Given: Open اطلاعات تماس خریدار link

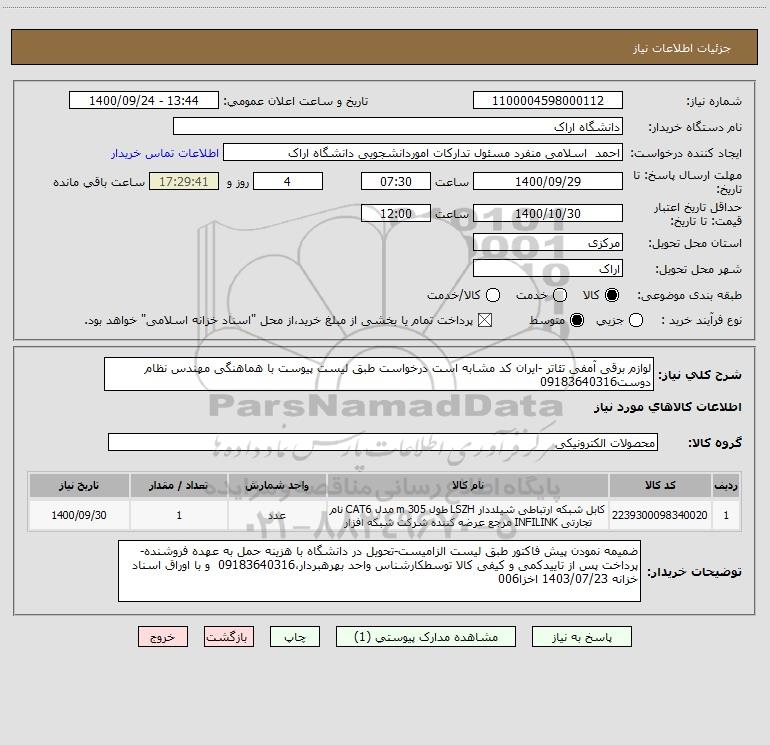Looking at the screenshot, I should (x=165, y=153).
